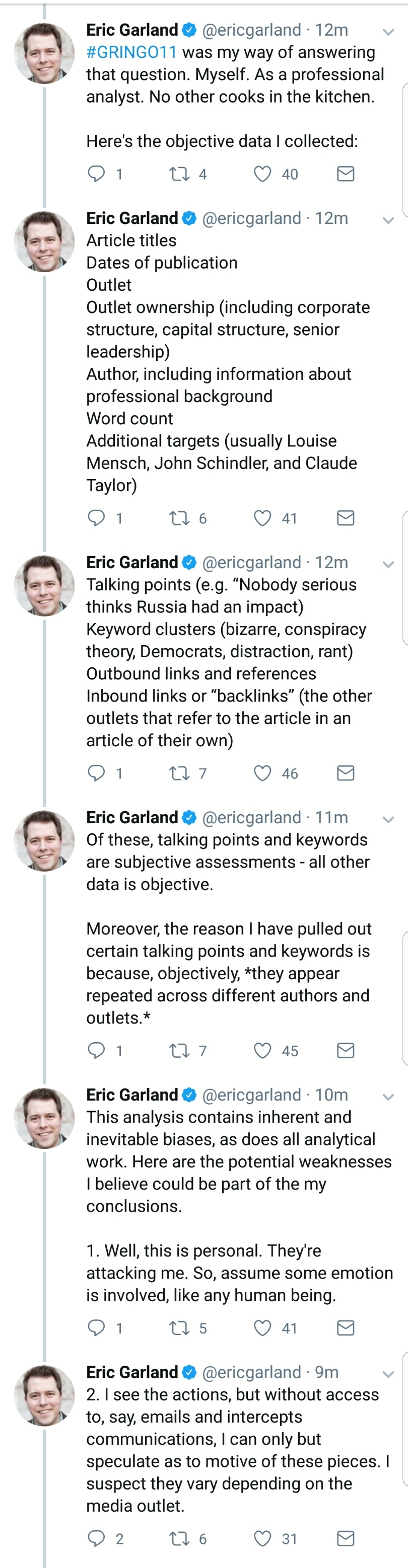Open the dropdown caret on the #GRINGO11 tweet

(388, 32)
